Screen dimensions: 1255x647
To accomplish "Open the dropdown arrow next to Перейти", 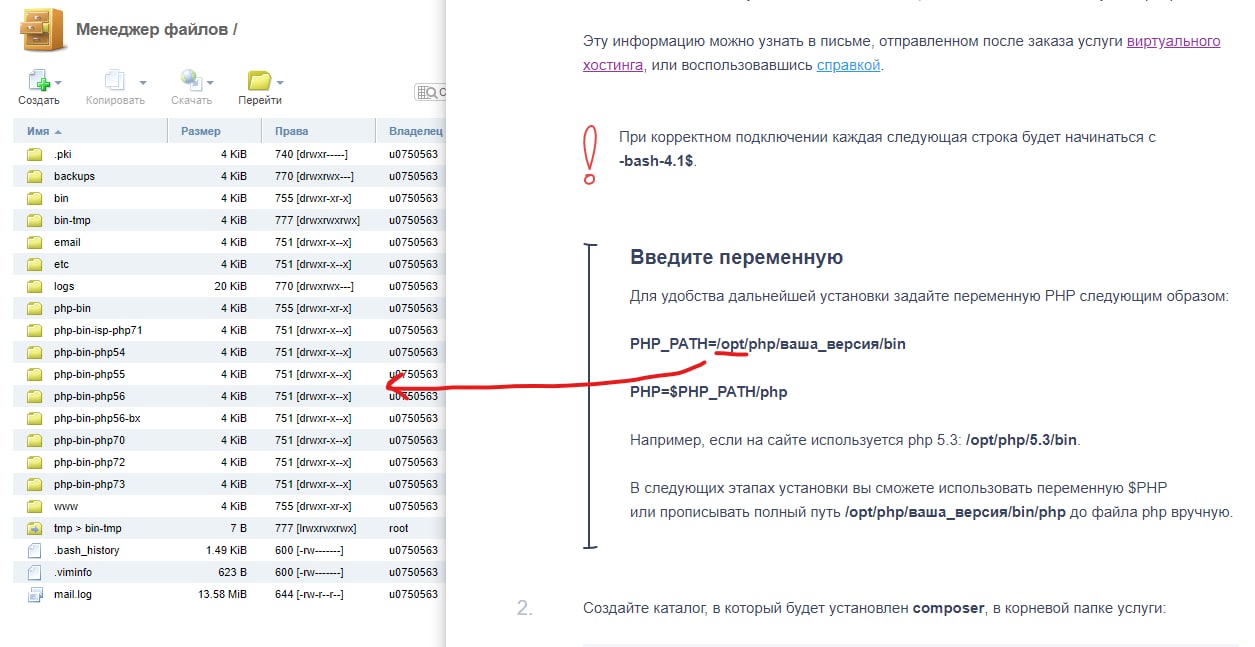I will [x=279, y=83].
